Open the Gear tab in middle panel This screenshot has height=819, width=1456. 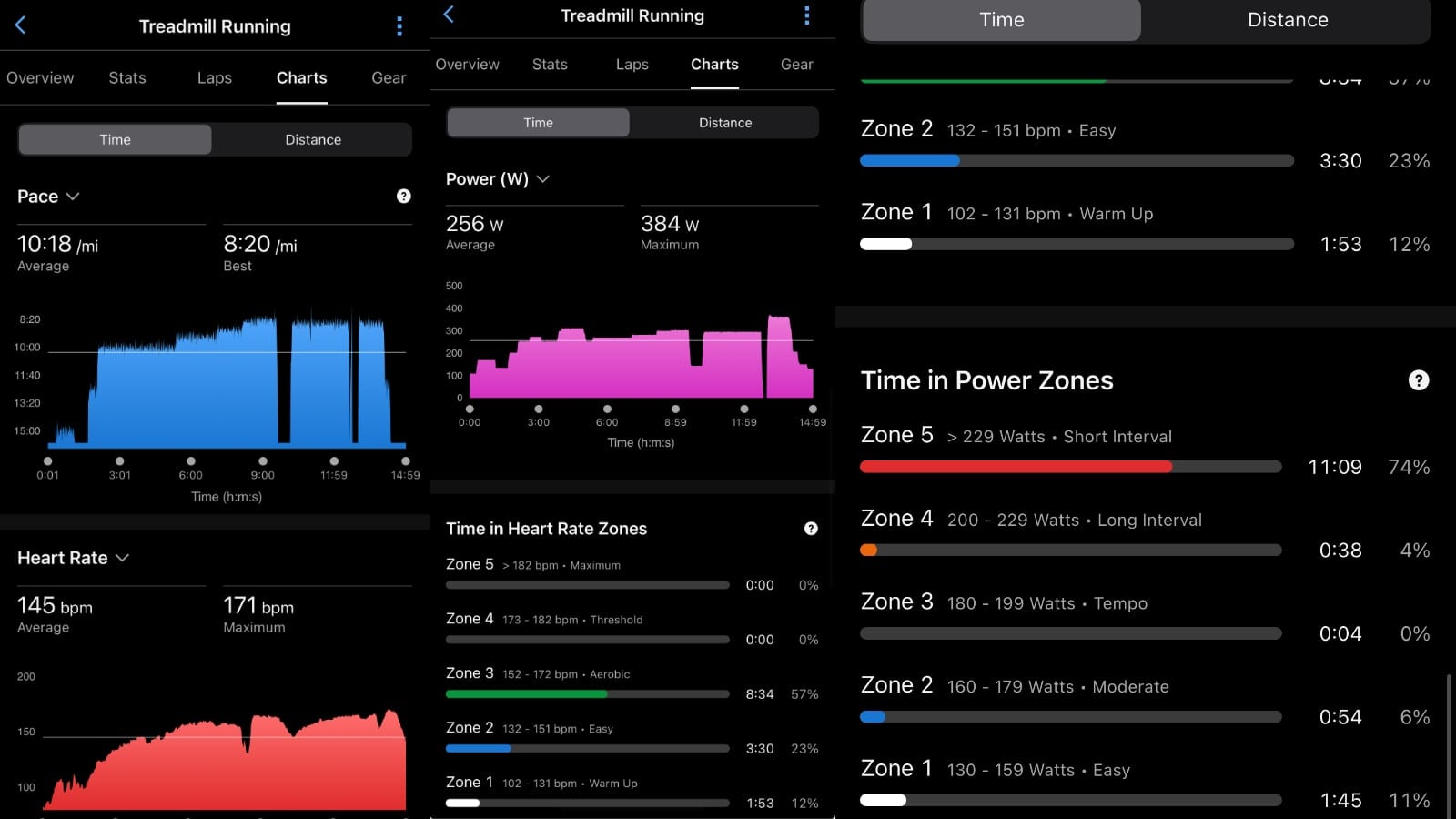(x=796, y=65)
